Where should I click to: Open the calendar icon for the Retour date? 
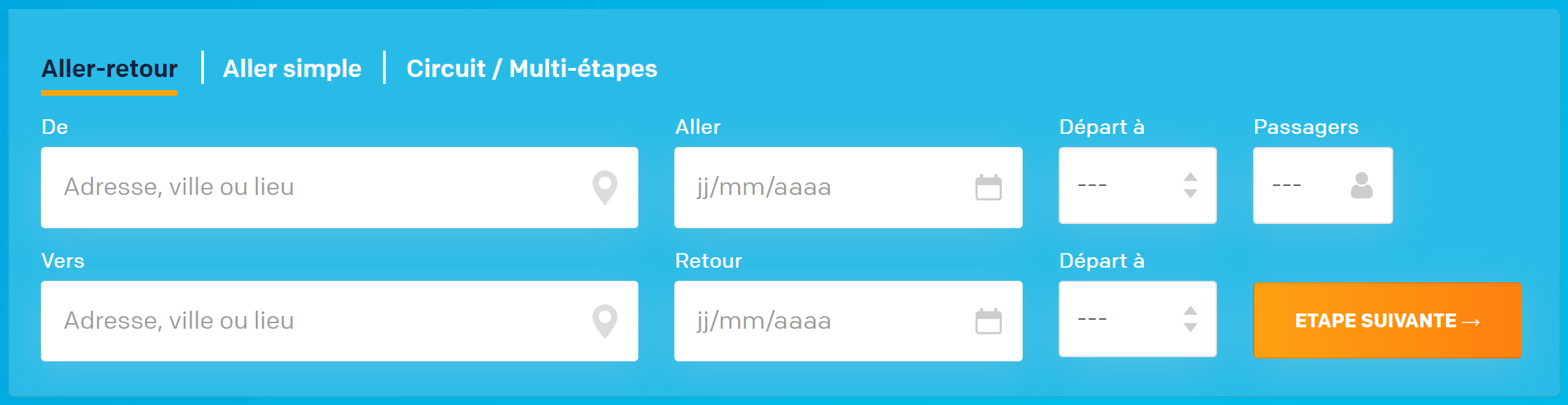click(x=988, y=321)
